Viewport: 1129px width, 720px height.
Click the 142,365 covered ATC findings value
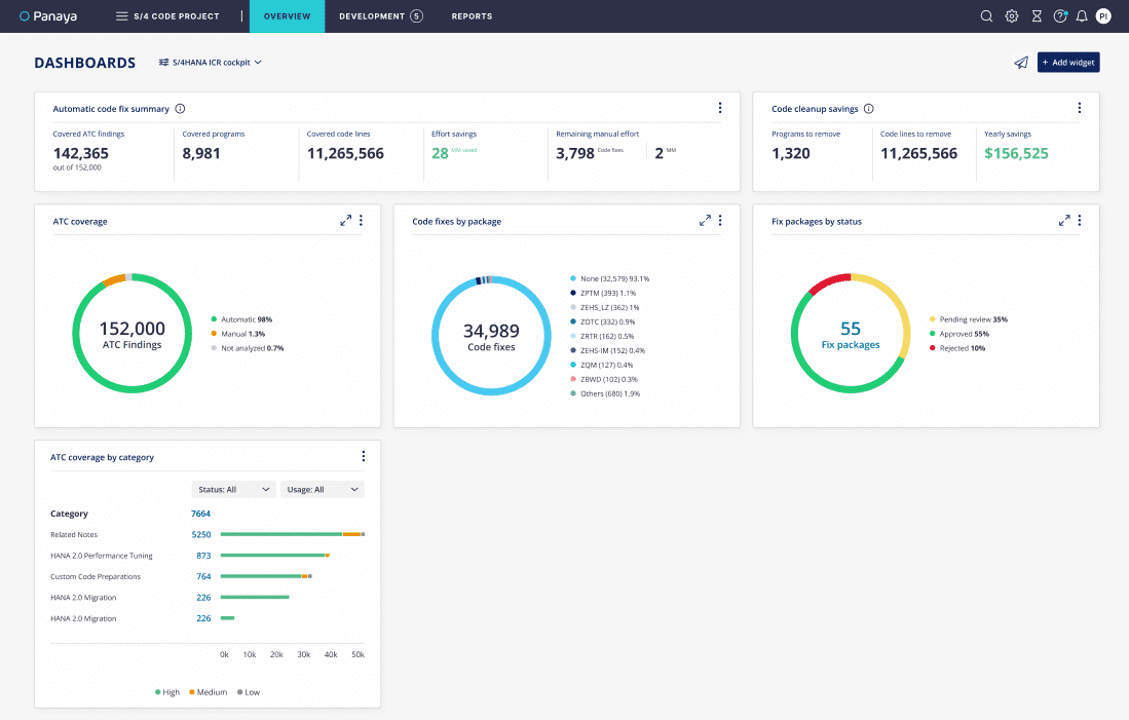pos(81,153)
